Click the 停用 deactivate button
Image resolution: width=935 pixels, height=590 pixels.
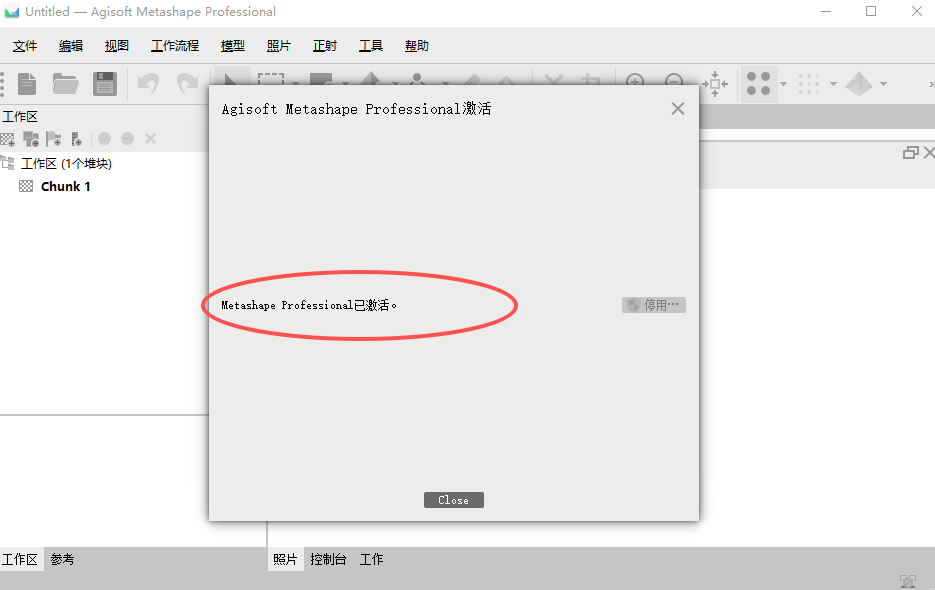653,305
